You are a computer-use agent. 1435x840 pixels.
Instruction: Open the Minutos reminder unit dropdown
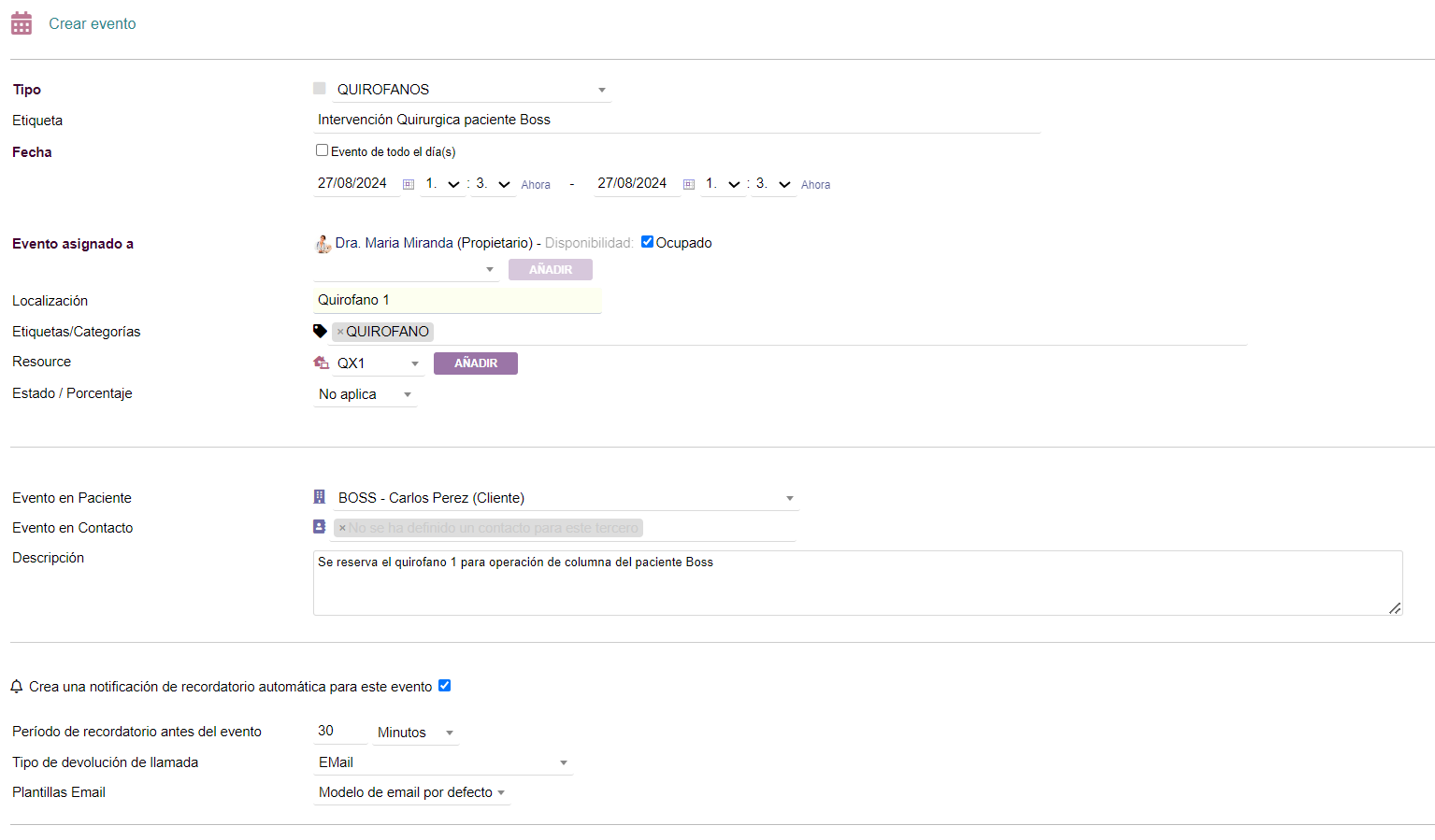coord(415,733)
